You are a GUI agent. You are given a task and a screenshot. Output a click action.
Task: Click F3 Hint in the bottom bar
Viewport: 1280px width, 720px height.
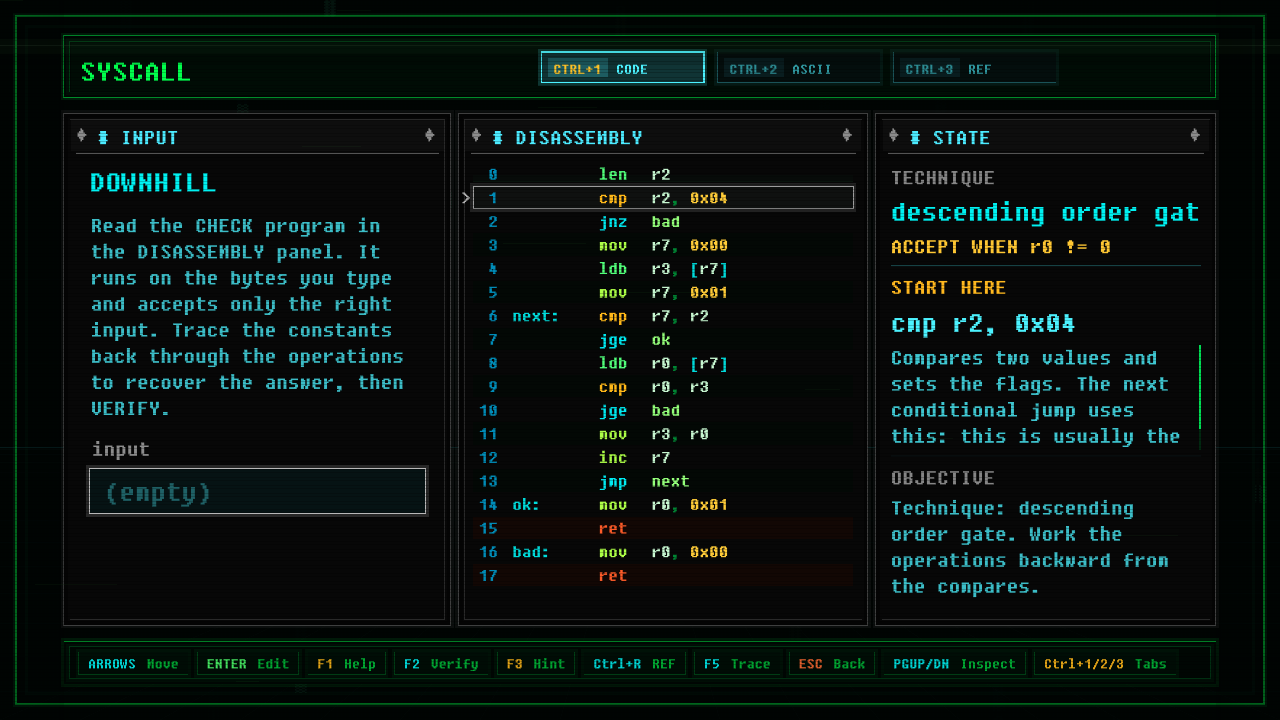click(x=535, y=664)
